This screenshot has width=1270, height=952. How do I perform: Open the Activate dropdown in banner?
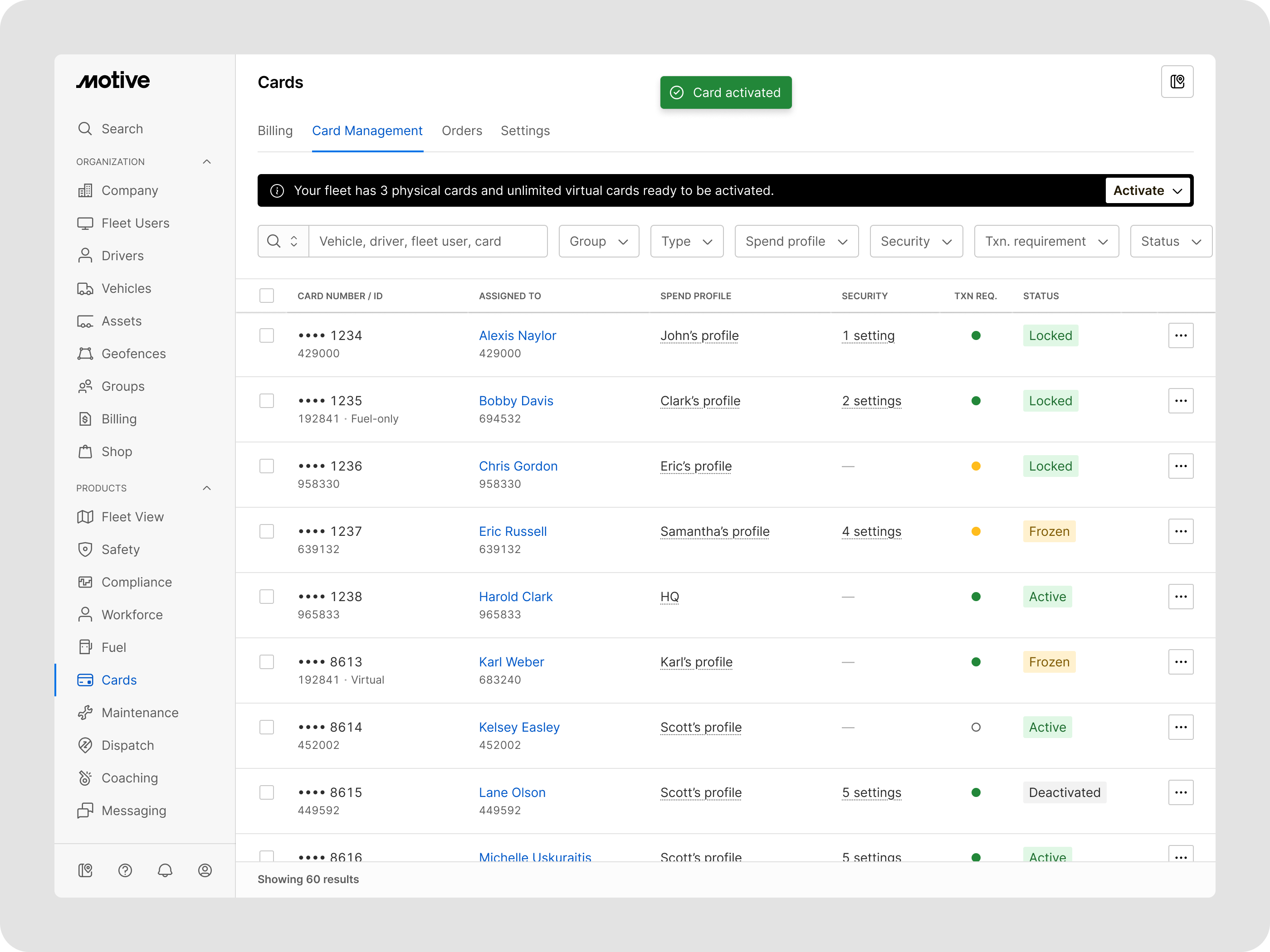coord(1147,190)
